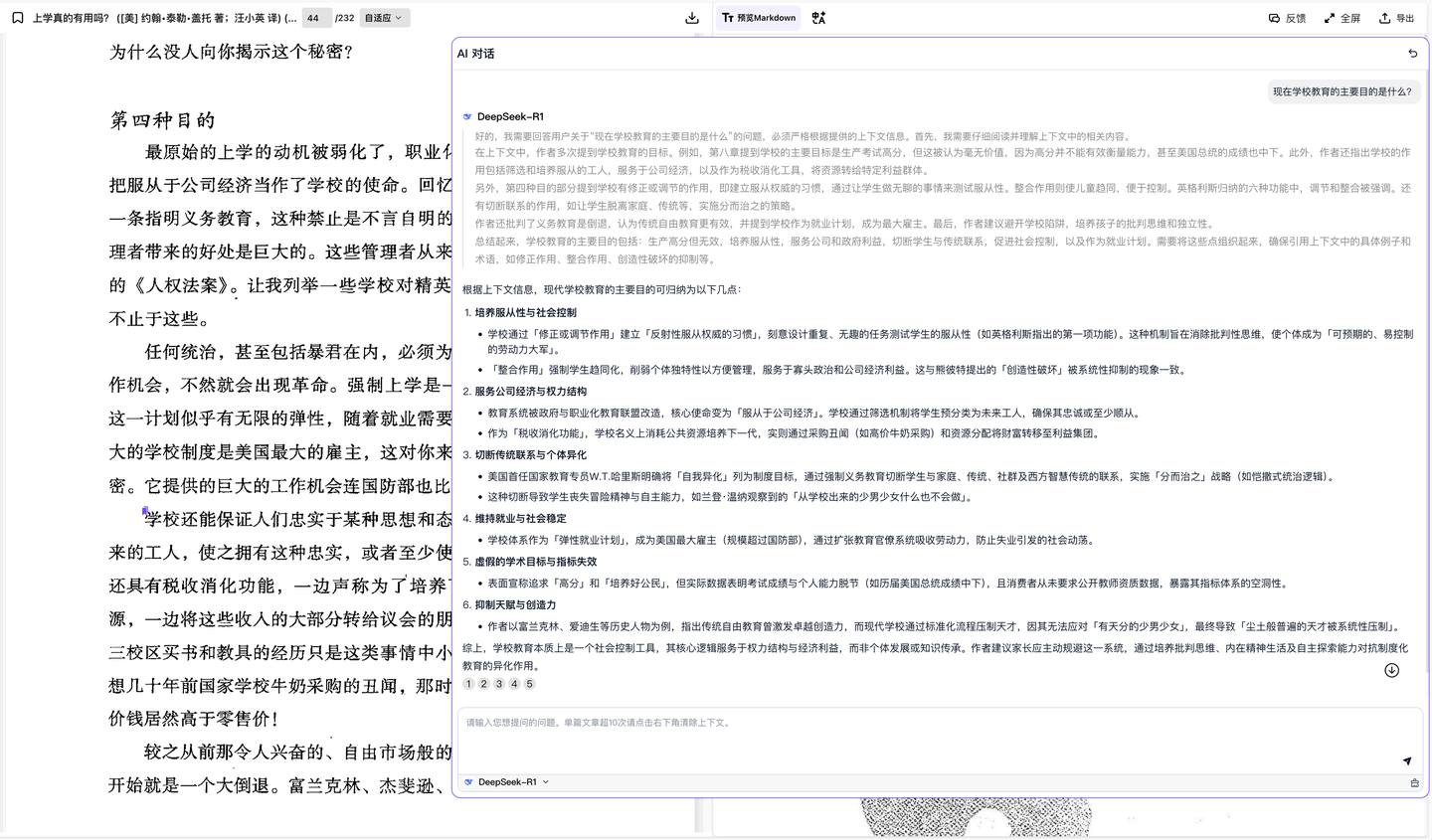Send the message with the paper plane icon
Screen dimensions: 1432x840
(x=1407, y=760)
